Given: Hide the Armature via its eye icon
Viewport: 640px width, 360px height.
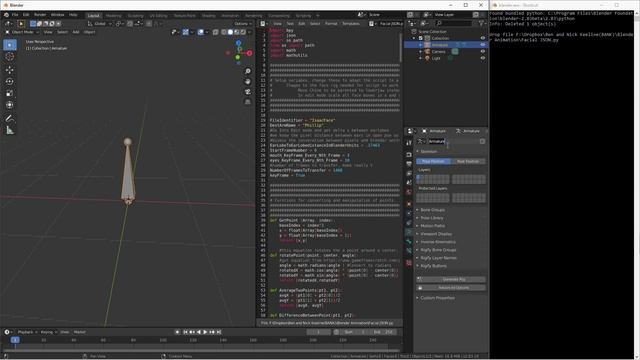Looking at the screenshot, I should tap(482, 45).
